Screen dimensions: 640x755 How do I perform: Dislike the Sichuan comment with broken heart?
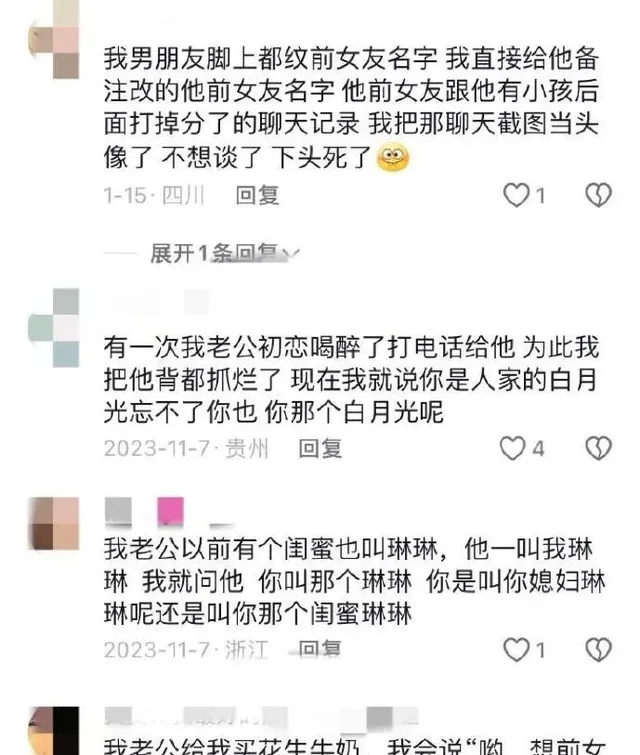tap(598, 195)
